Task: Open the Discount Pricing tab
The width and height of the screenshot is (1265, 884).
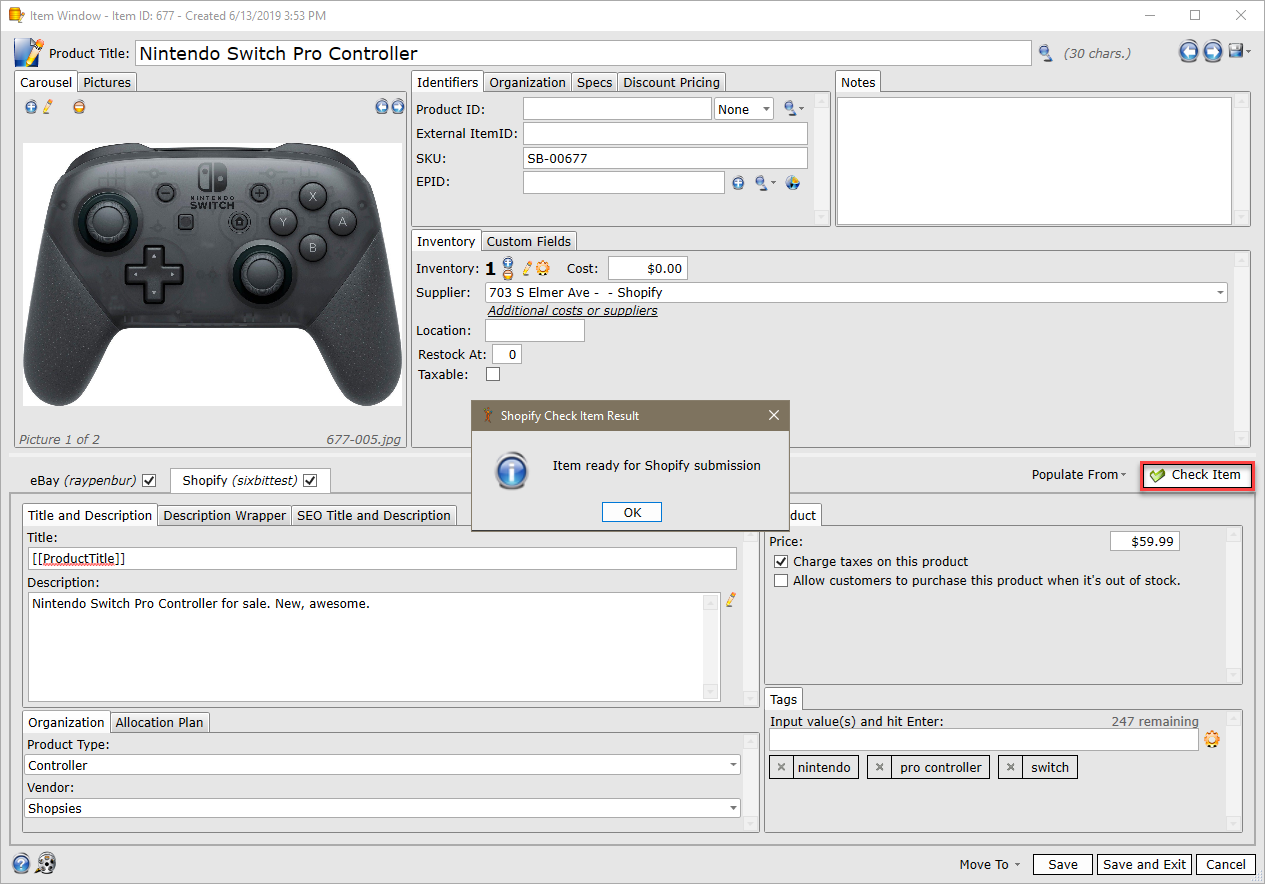Action: click(671, 82)
